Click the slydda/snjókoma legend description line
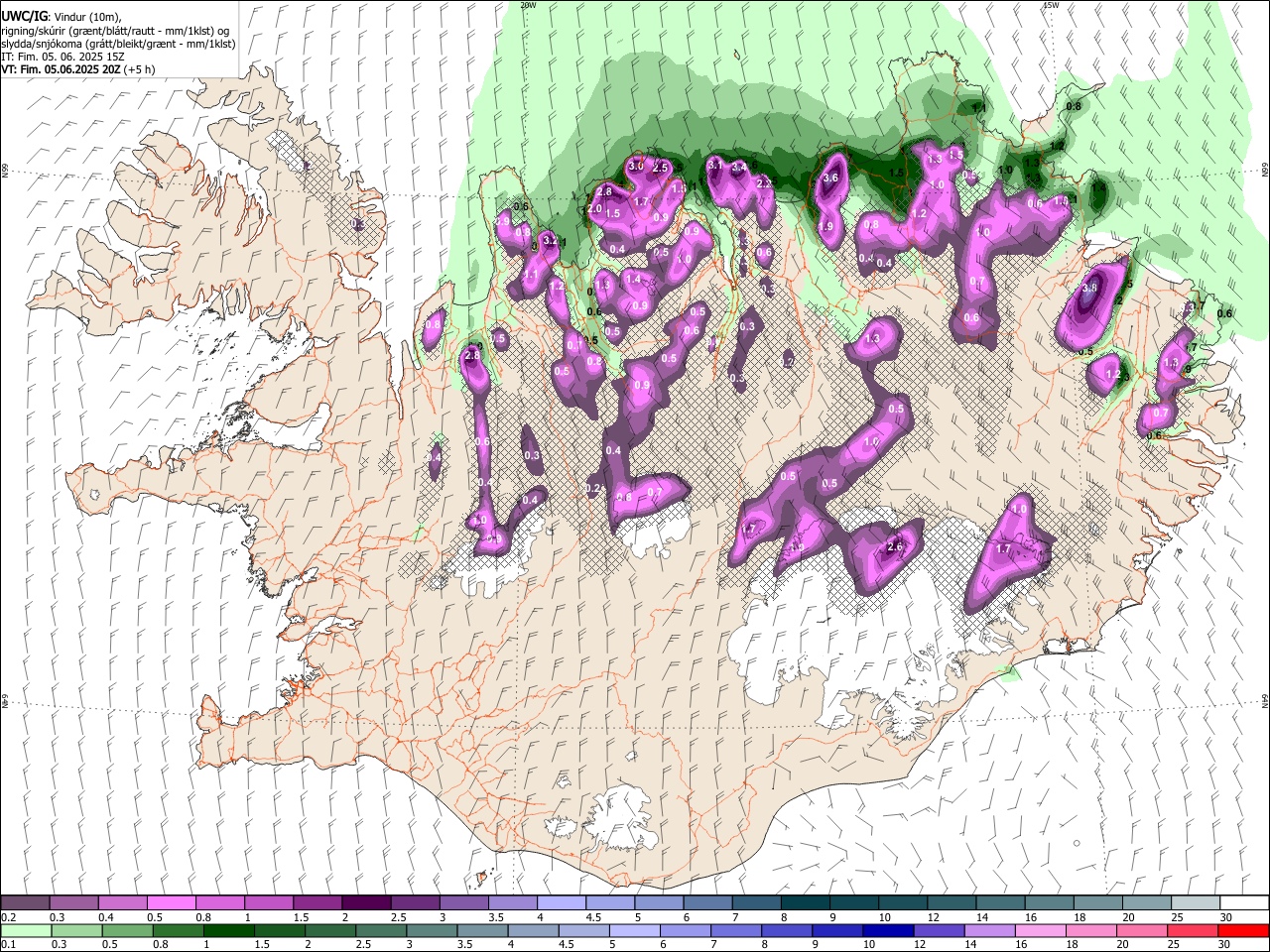The width and height of the screenshot is (1270, 952). point(118,44)
